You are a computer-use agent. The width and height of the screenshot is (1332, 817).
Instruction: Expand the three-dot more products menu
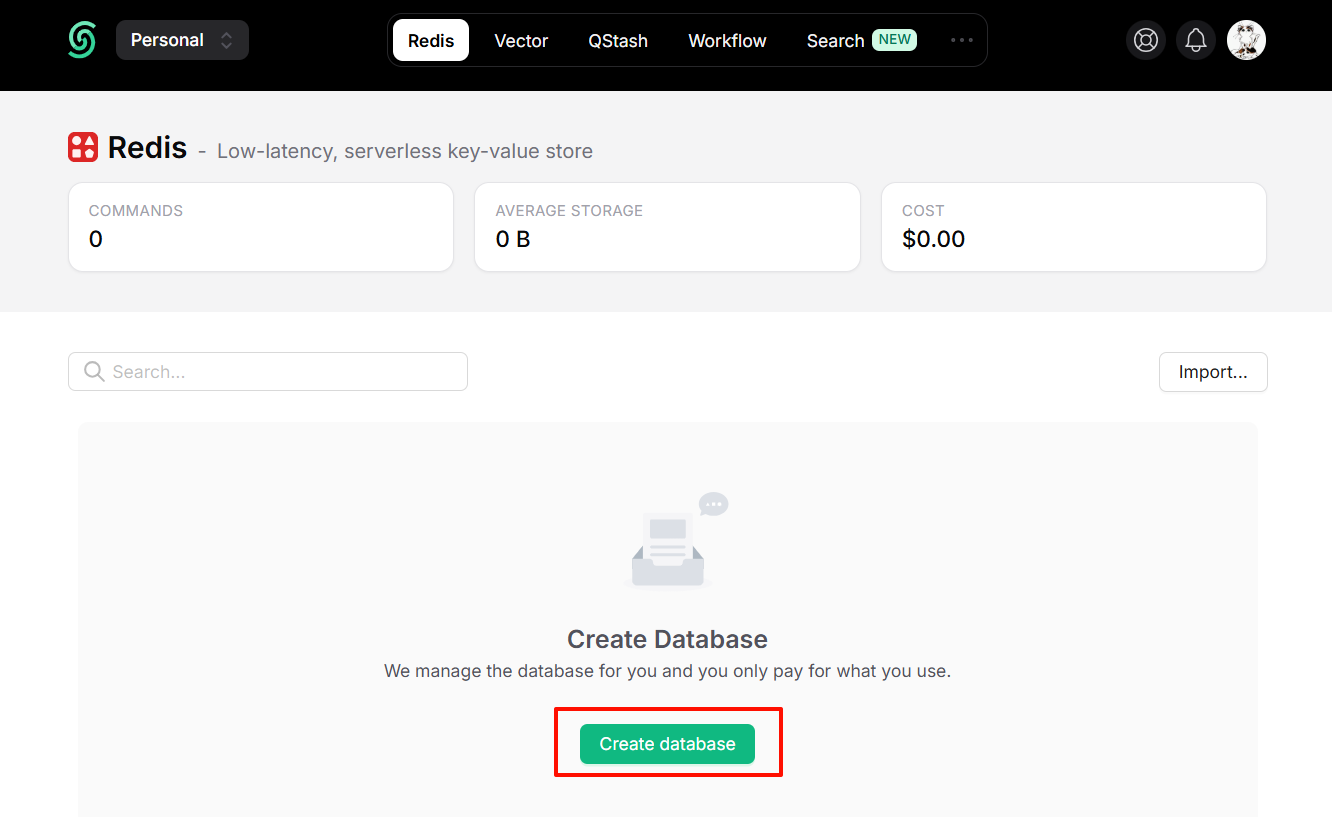(x=962, y=40)
